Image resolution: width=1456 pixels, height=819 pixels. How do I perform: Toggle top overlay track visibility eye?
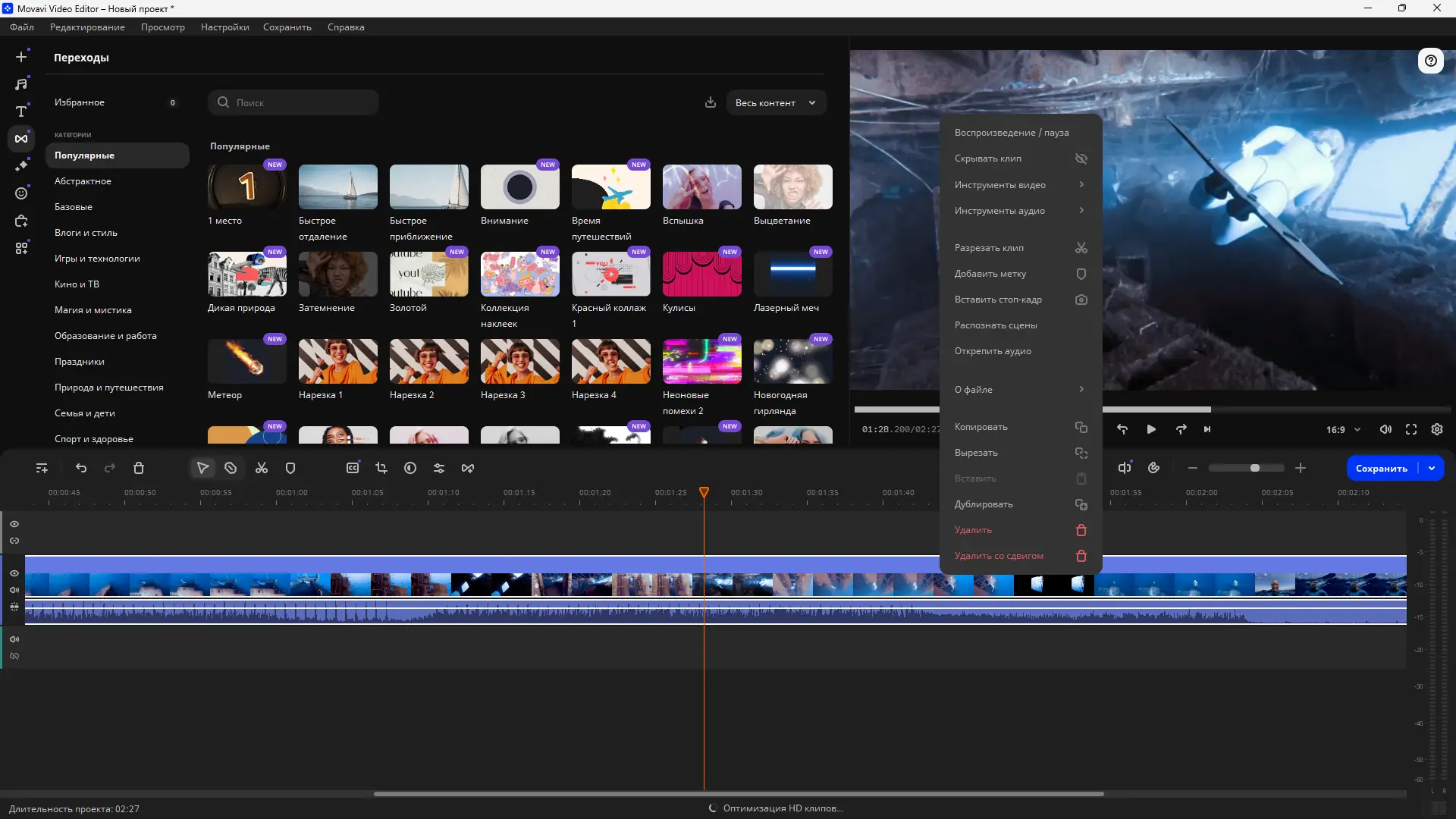coord(14,524)
